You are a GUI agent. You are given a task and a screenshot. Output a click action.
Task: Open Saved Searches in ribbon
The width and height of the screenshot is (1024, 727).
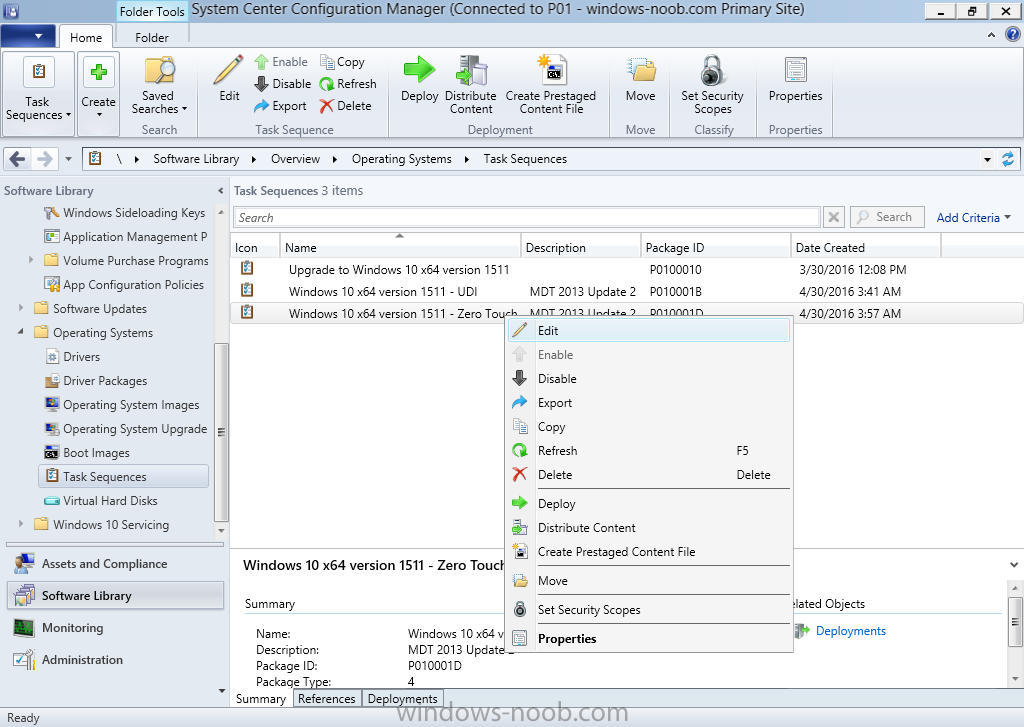[159, 86]
